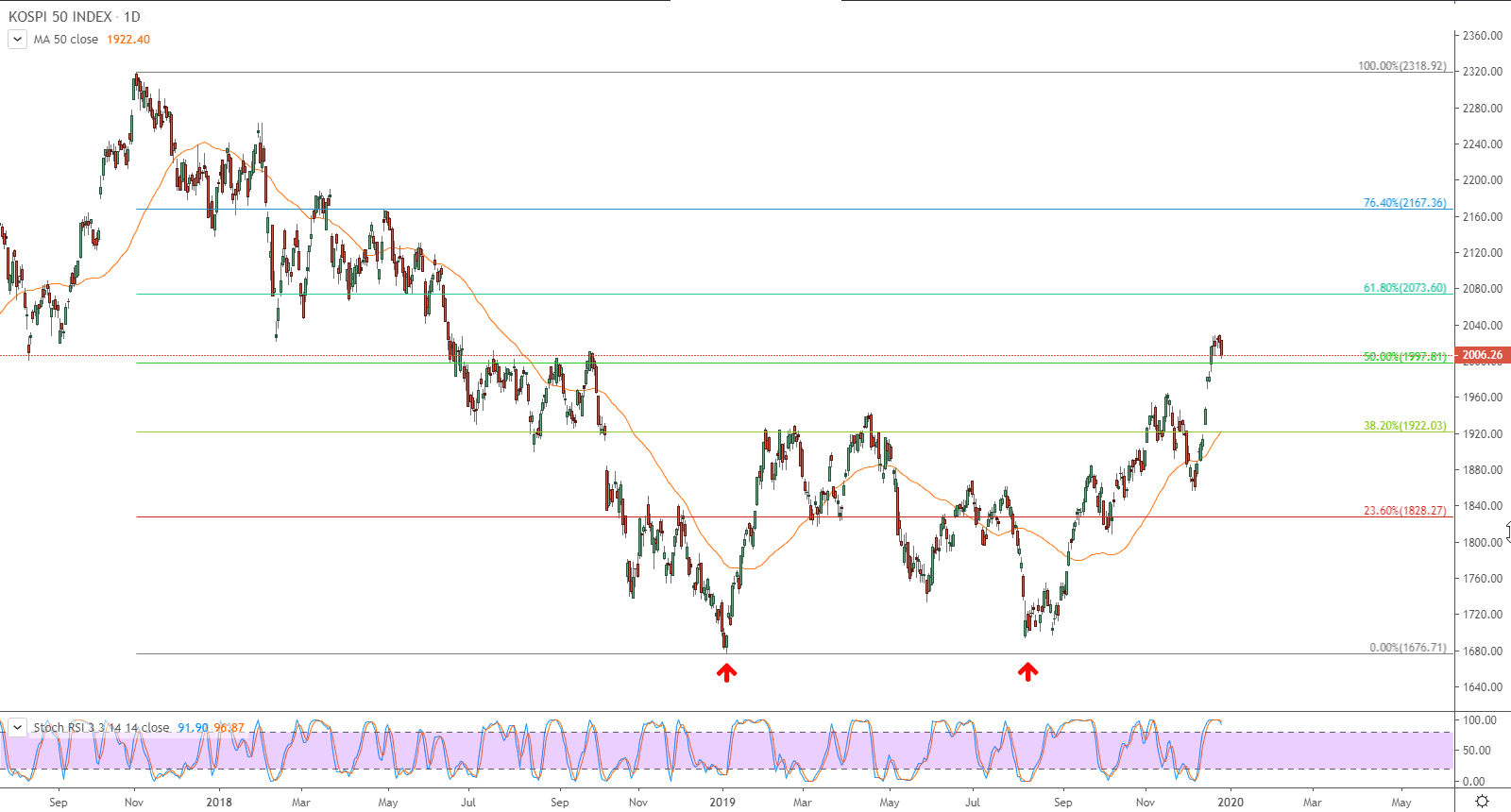
Task: Click the Jul label between 2018 and 2019
Action: (468, 803)
